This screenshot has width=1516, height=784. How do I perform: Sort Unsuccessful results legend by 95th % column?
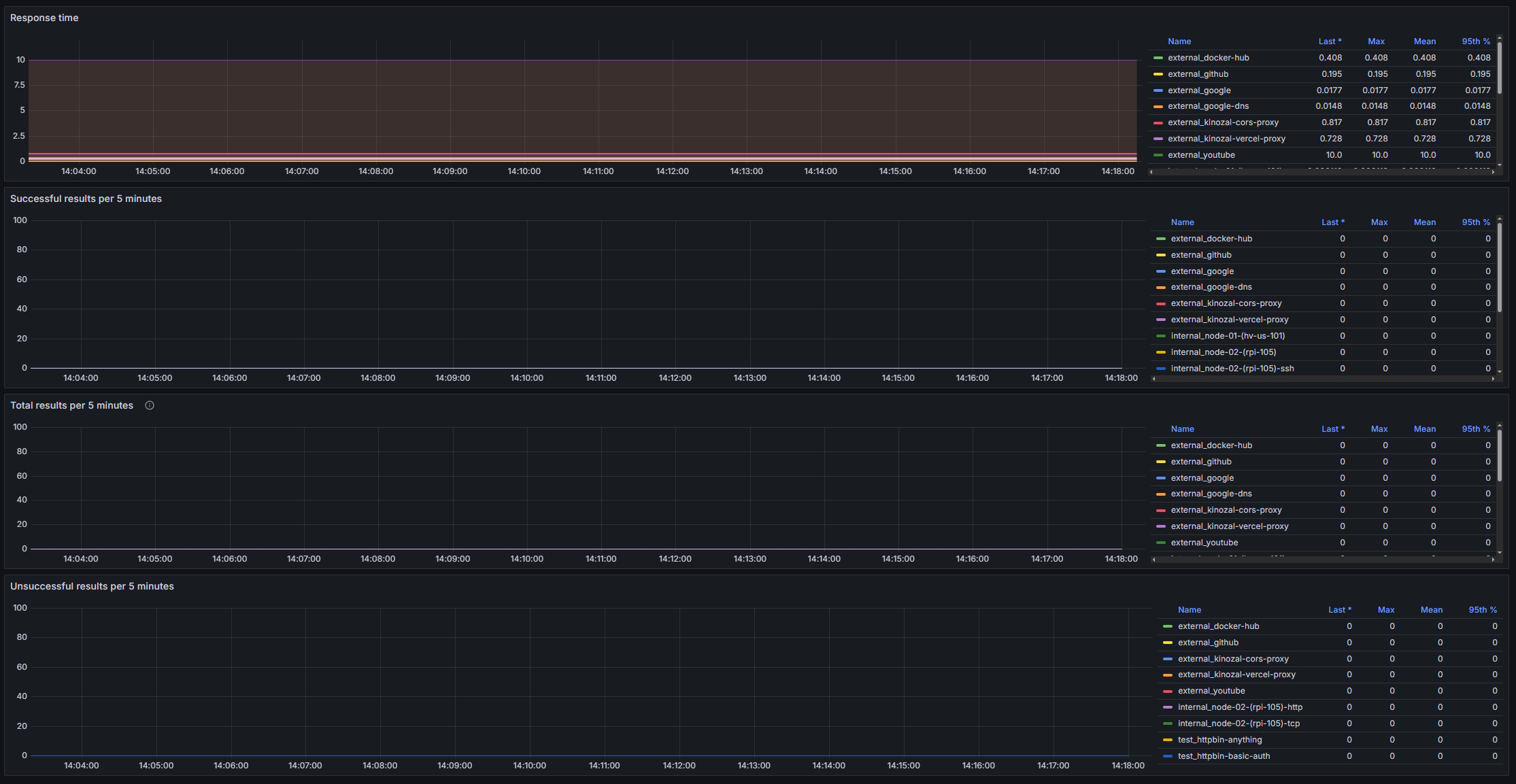1482,610
